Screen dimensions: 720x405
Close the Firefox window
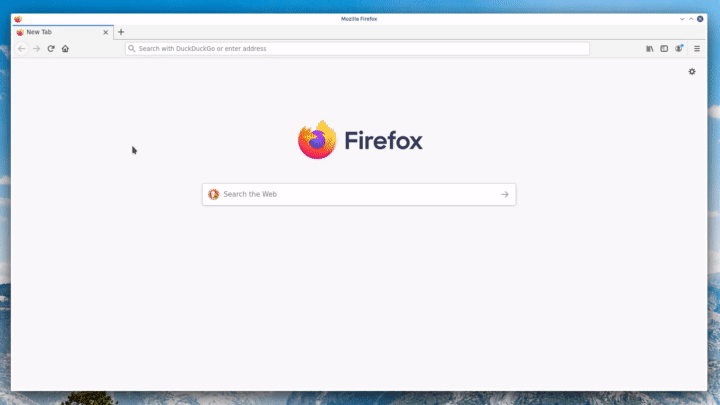coord(700,19)
